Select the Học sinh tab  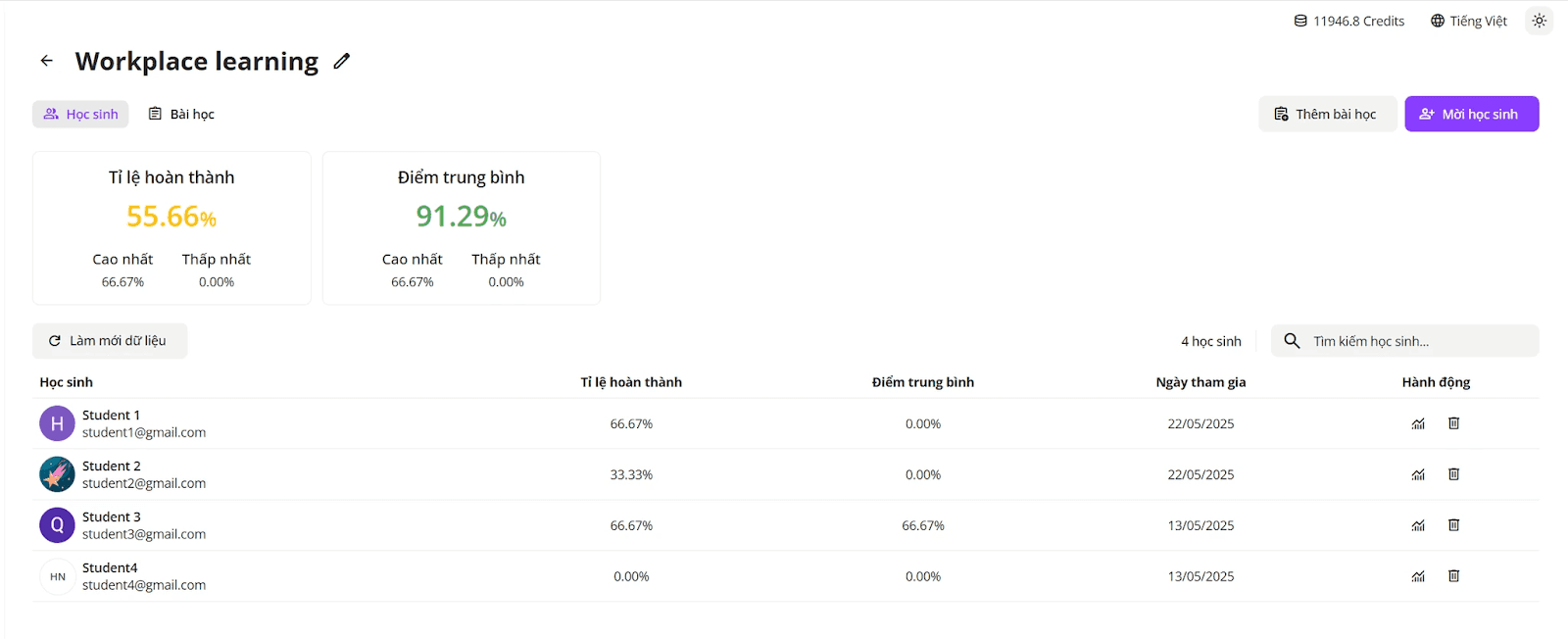click(80, 114)
